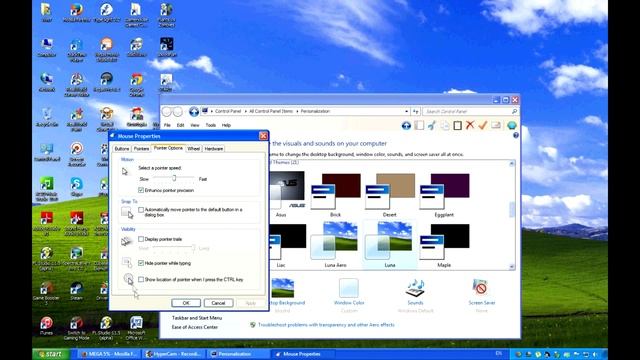Open the File menu in Personalization window

coord(167,125)
